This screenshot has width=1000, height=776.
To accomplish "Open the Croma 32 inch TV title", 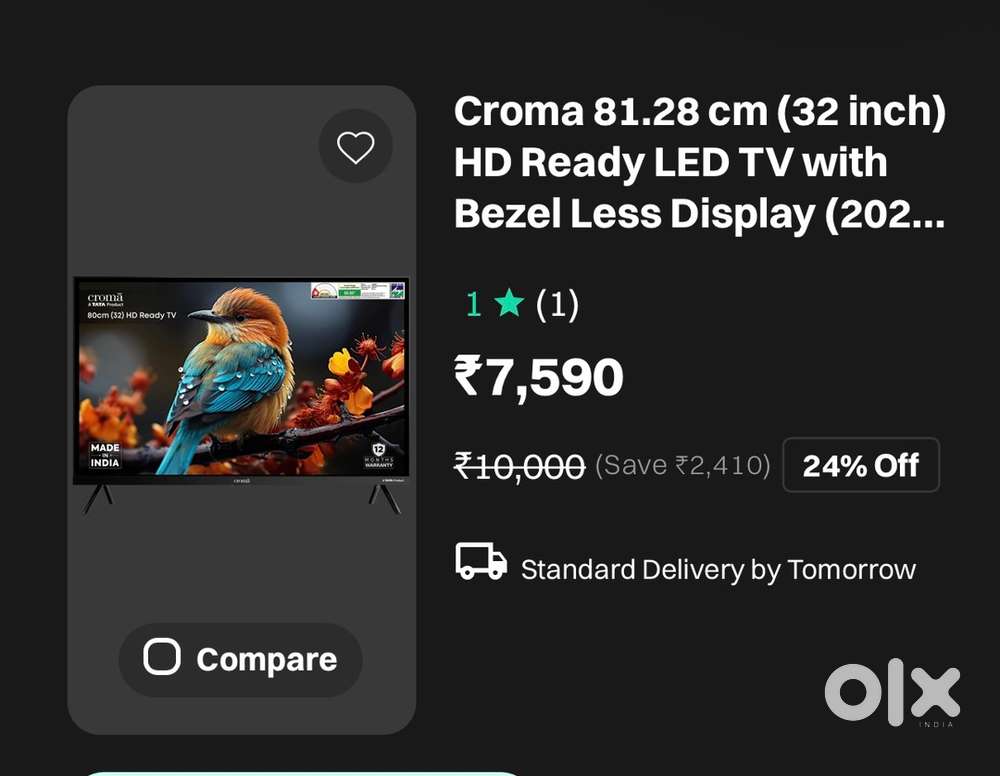I will [x=700, y=162].
